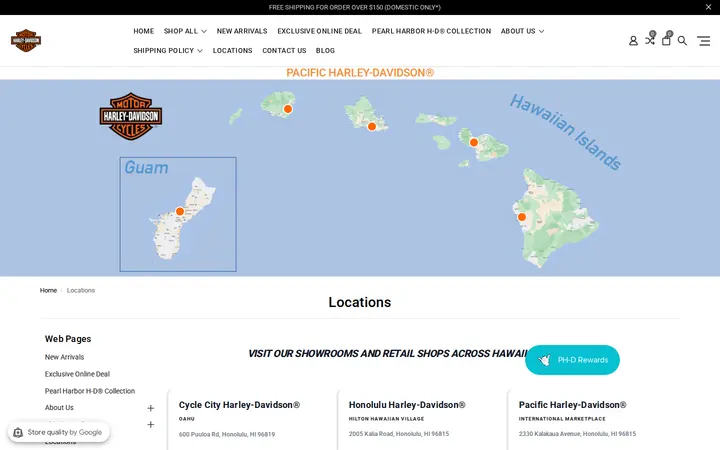Image resolution: width=720 pixels, height=450 pixels.
Task: Select the Harley-Davidson logo on map banner
Action: 131,116
